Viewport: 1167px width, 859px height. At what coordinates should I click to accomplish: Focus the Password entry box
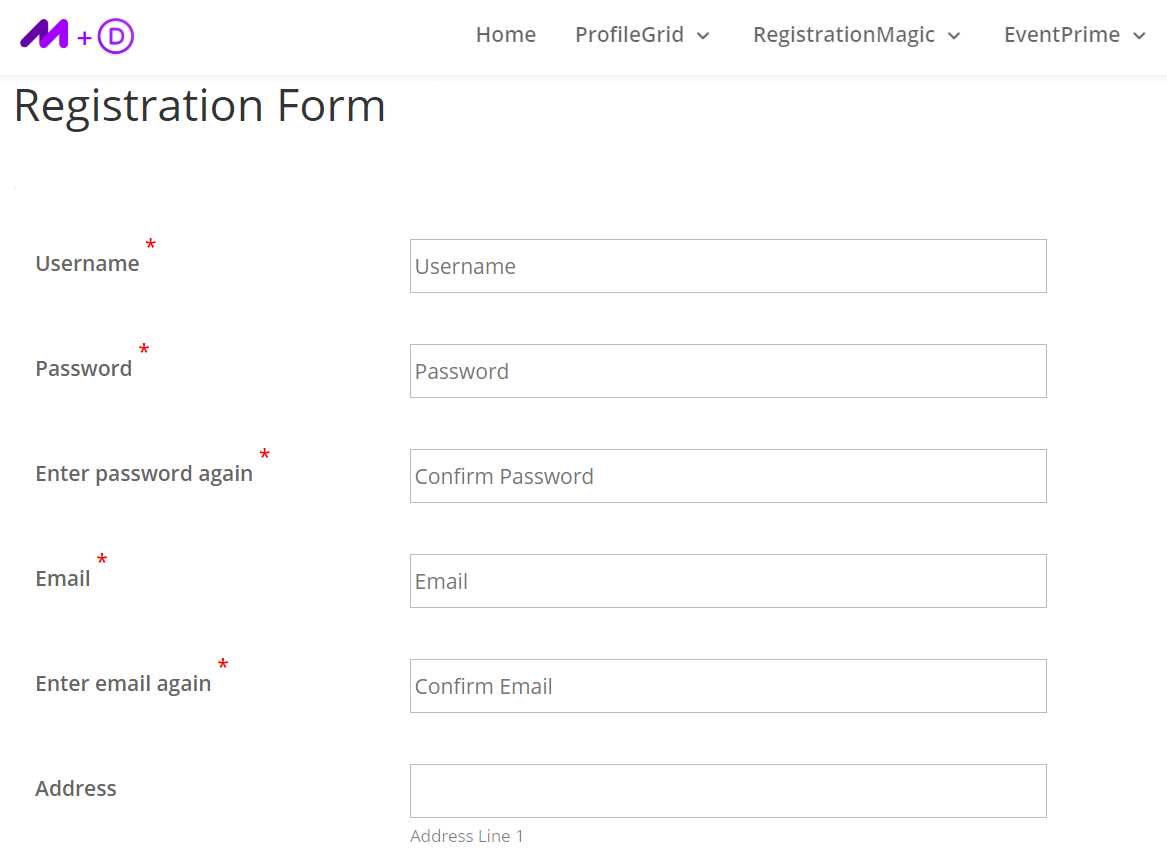coord(728,371)
